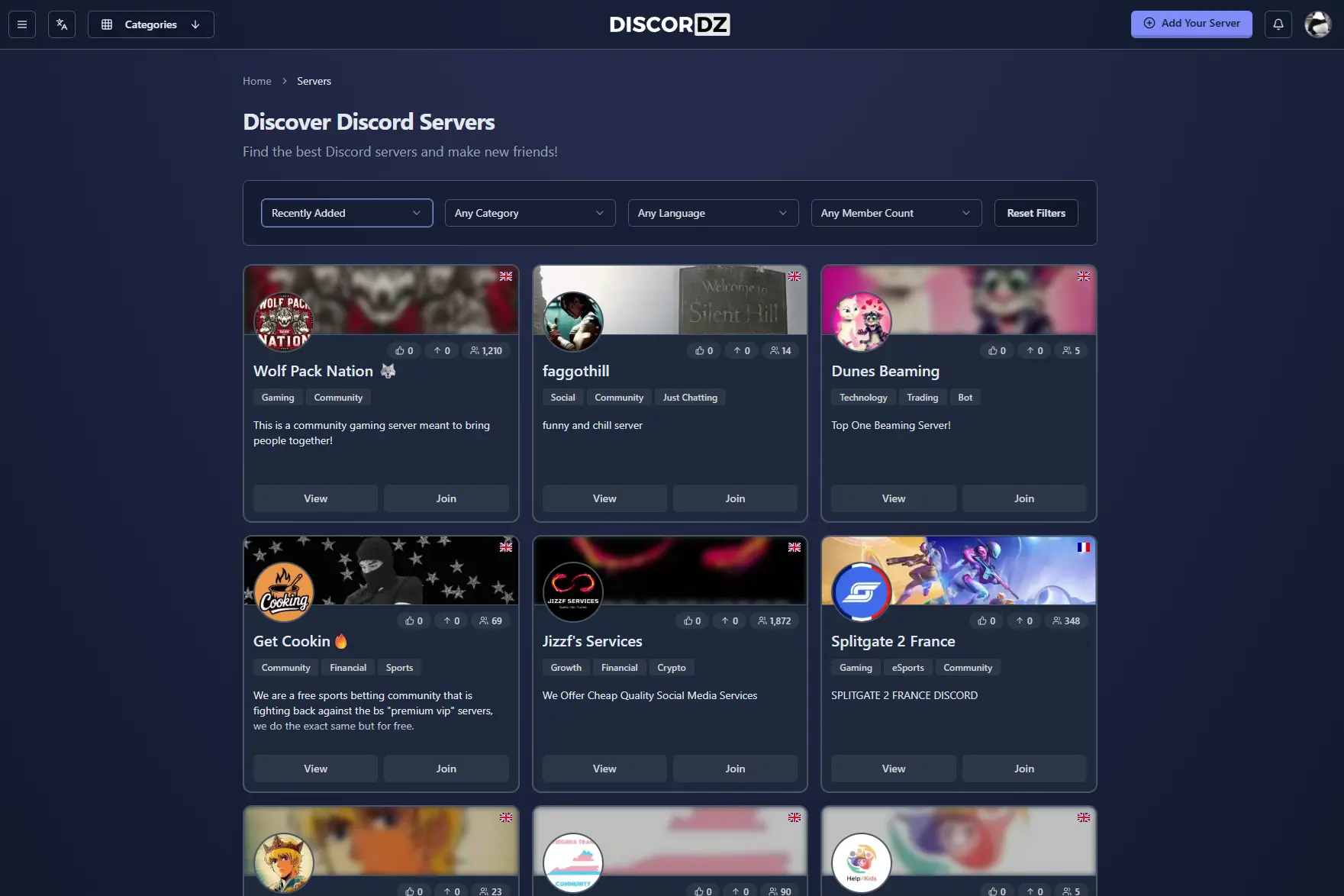The width and height of the screenshot is (1344, 896).
Task: Open the Recently Added sort dropdown
Action: [347, 213]
